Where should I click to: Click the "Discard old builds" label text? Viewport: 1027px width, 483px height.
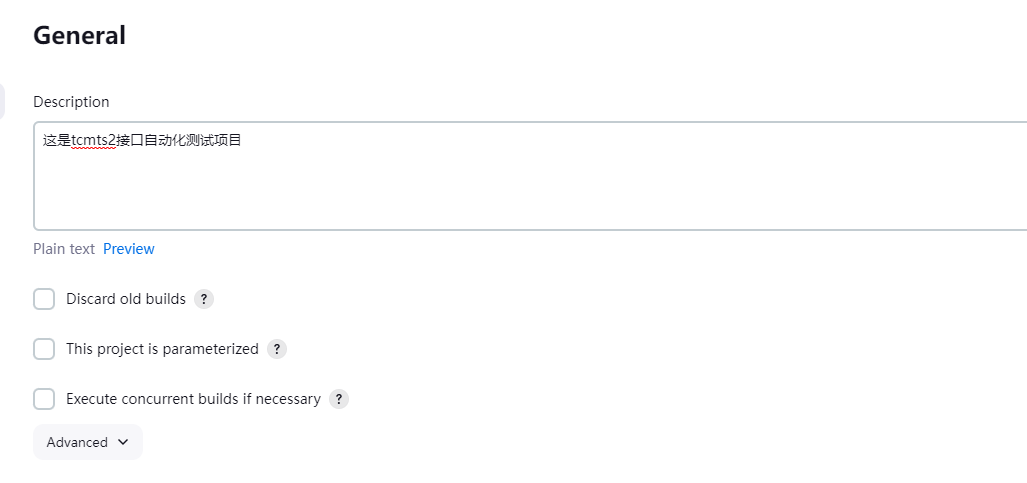(126, 299)
